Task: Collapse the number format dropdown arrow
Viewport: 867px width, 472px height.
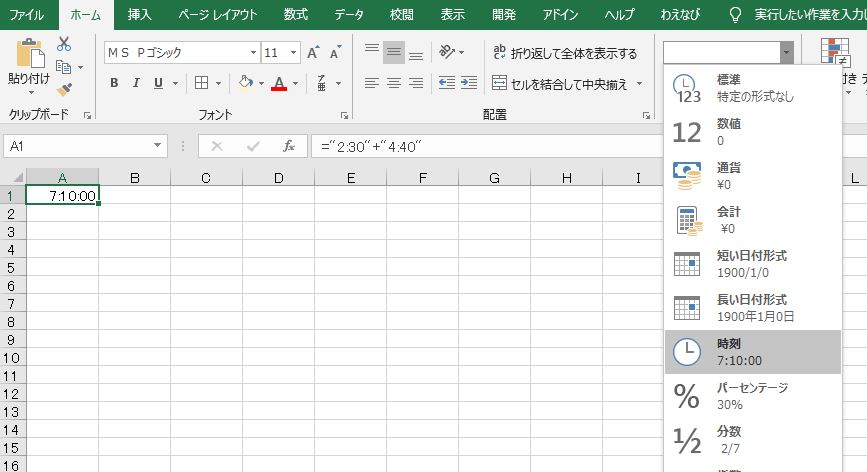Action: click(x=786, y=53)
